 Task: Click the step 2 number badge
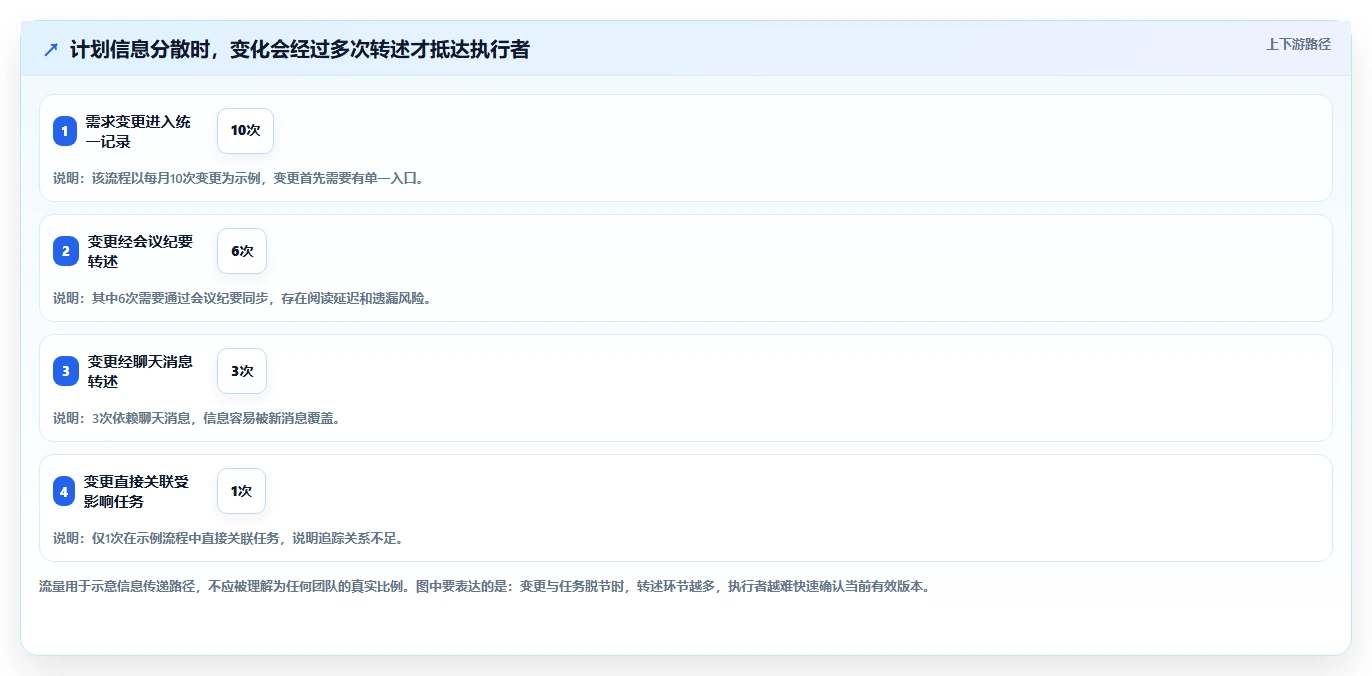pyautogui.click(x=65, y=251)
